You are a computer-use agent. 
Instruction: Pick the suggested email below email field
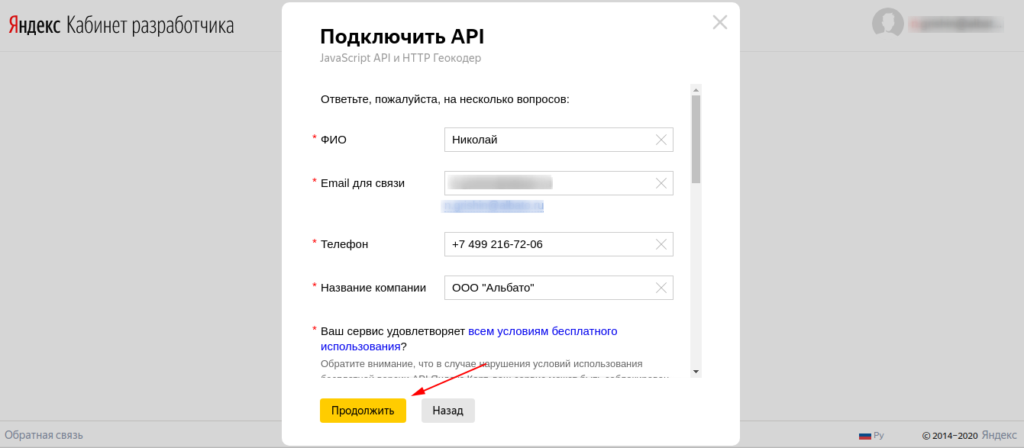pyautogui.click(x=492, y=206)
